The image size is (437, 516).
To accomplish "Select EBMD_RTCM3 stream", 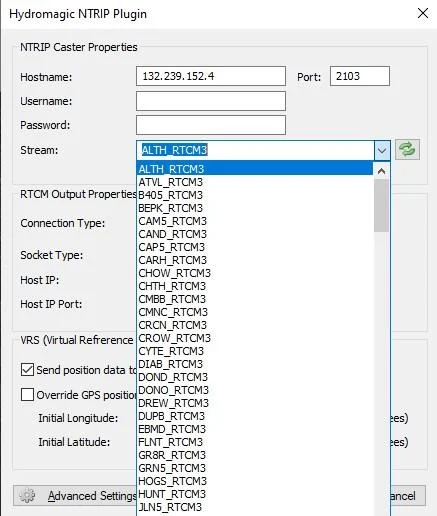I will pyautogui.click(x=255, y=429).
